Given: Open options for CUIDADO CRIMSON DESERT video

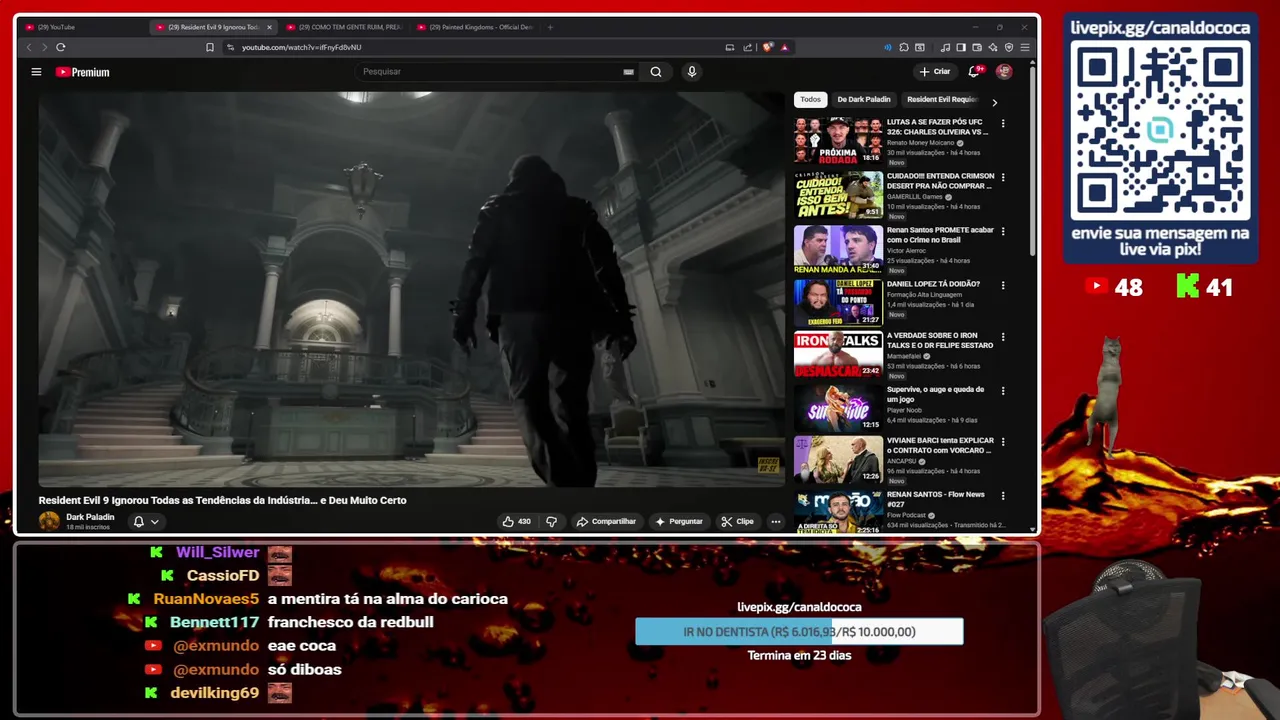Looking at the screenshot, I should point(1003,177).
